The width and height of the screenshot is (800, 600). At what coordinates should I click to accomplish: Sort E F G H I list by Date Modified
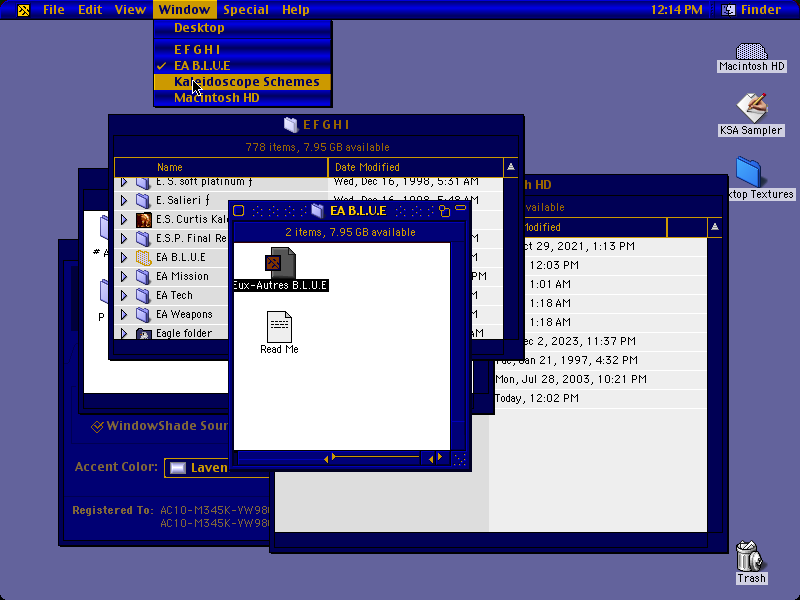pos(415,167)
